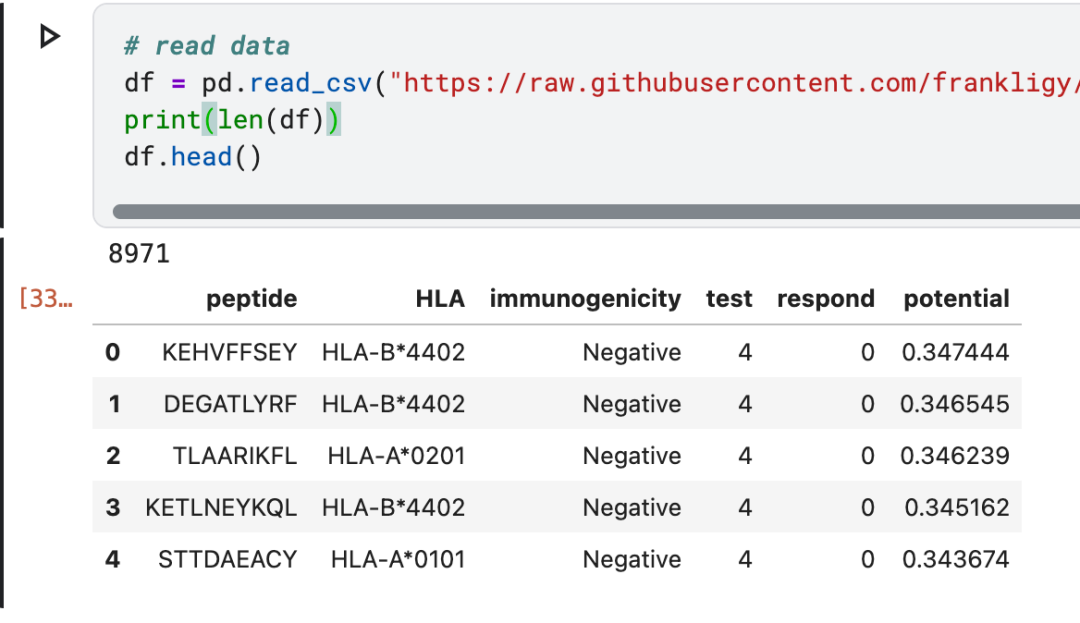Click the "immunogenicity" column header
Screen dimensions: 1080x623
coord(585,299)
